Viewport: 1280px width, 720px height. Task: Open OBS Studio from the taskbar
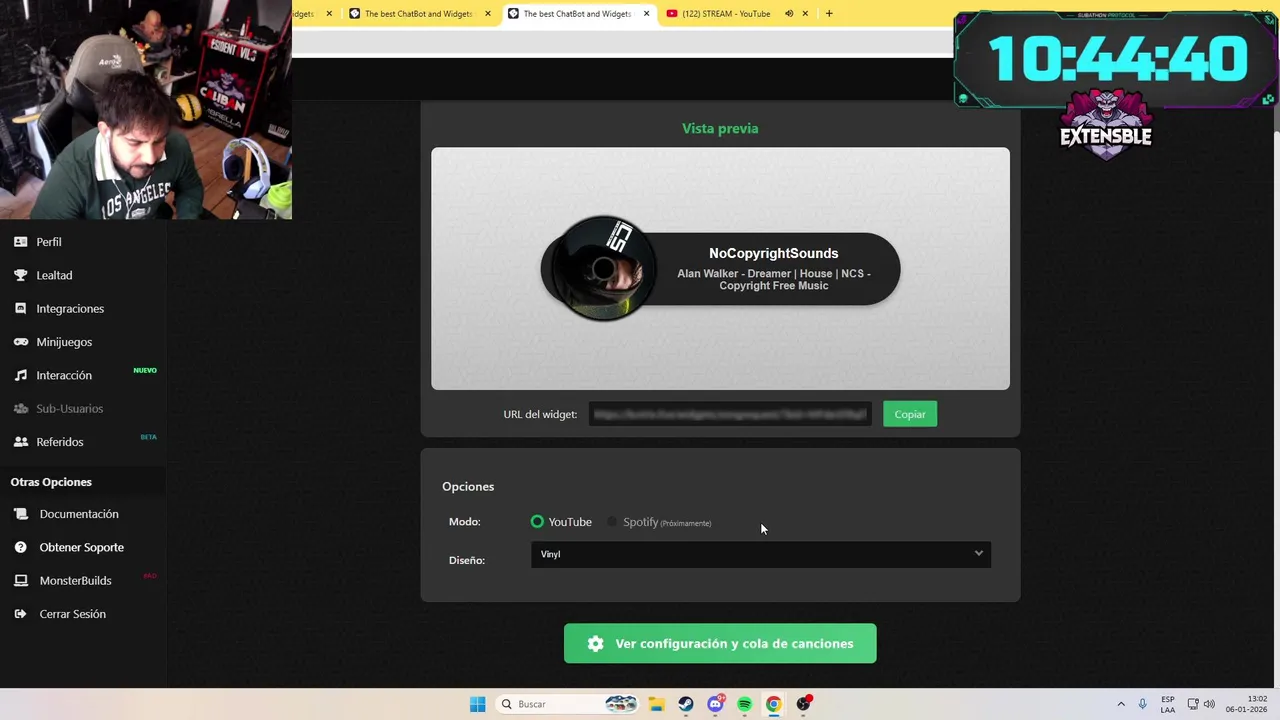(803, 704)
